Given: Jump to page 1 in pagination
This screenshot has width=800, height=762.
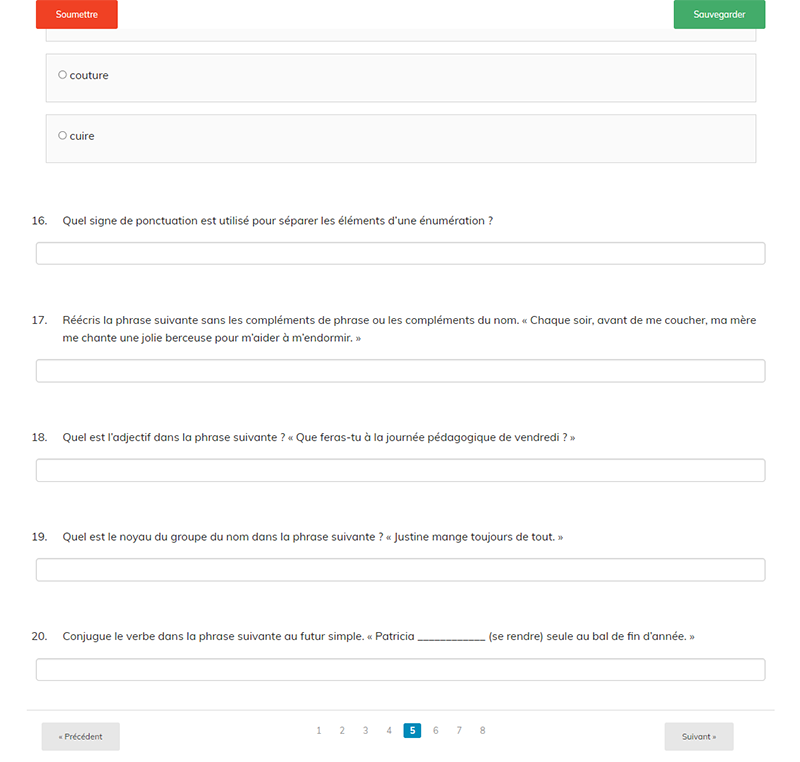Looking at the screenshot, I should coord(319,731).
